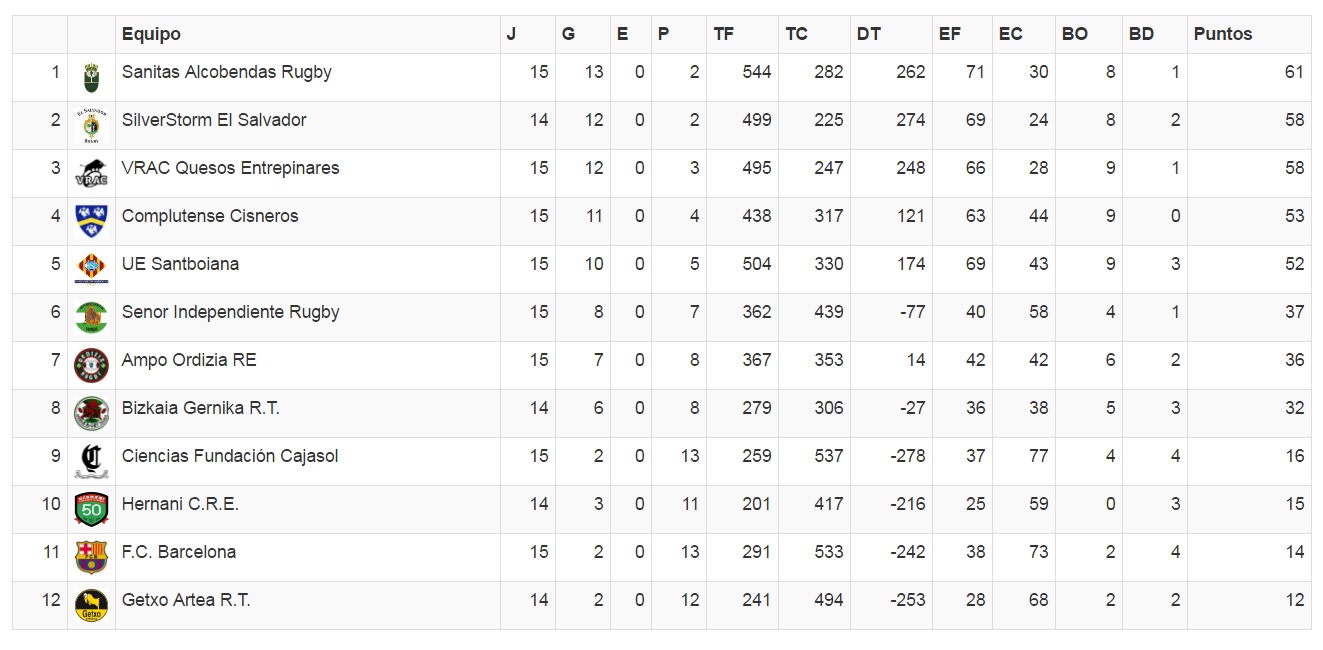Click the Getxo Artea R.T. yellow logo
The height and width of the screenshot is (650, 1323).
coord(91,605)
